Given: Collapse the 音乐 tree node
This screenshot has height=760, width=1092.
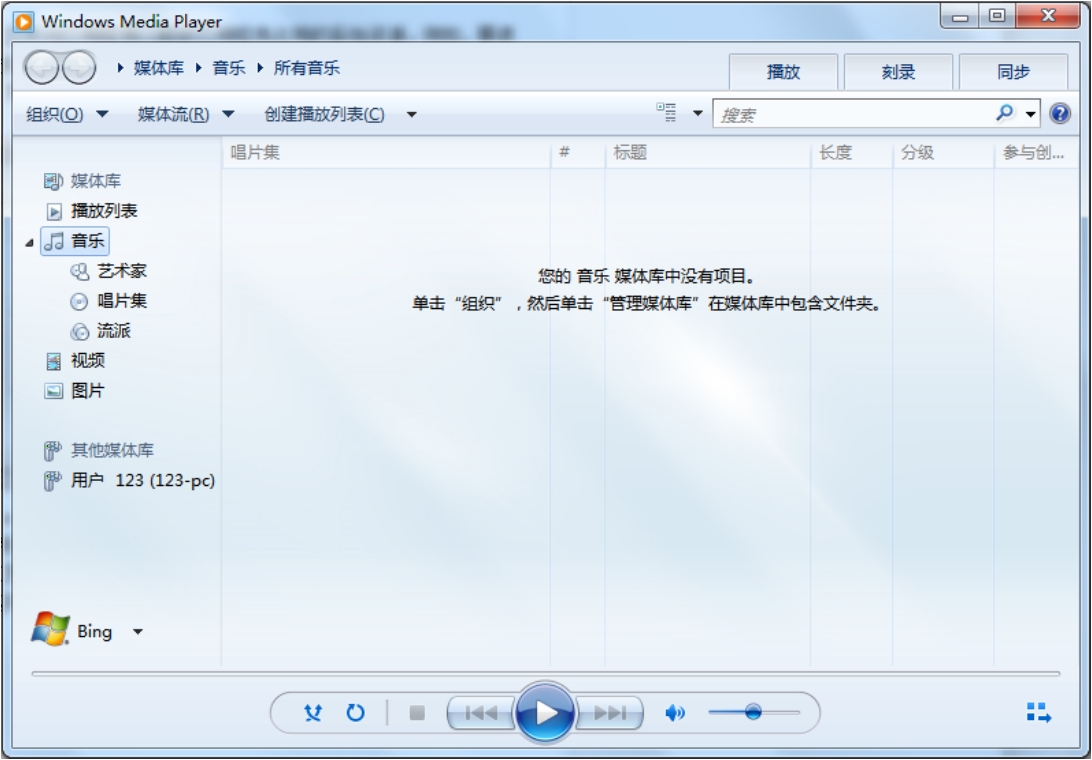Looking at the screenshot, I should point(29,242).
